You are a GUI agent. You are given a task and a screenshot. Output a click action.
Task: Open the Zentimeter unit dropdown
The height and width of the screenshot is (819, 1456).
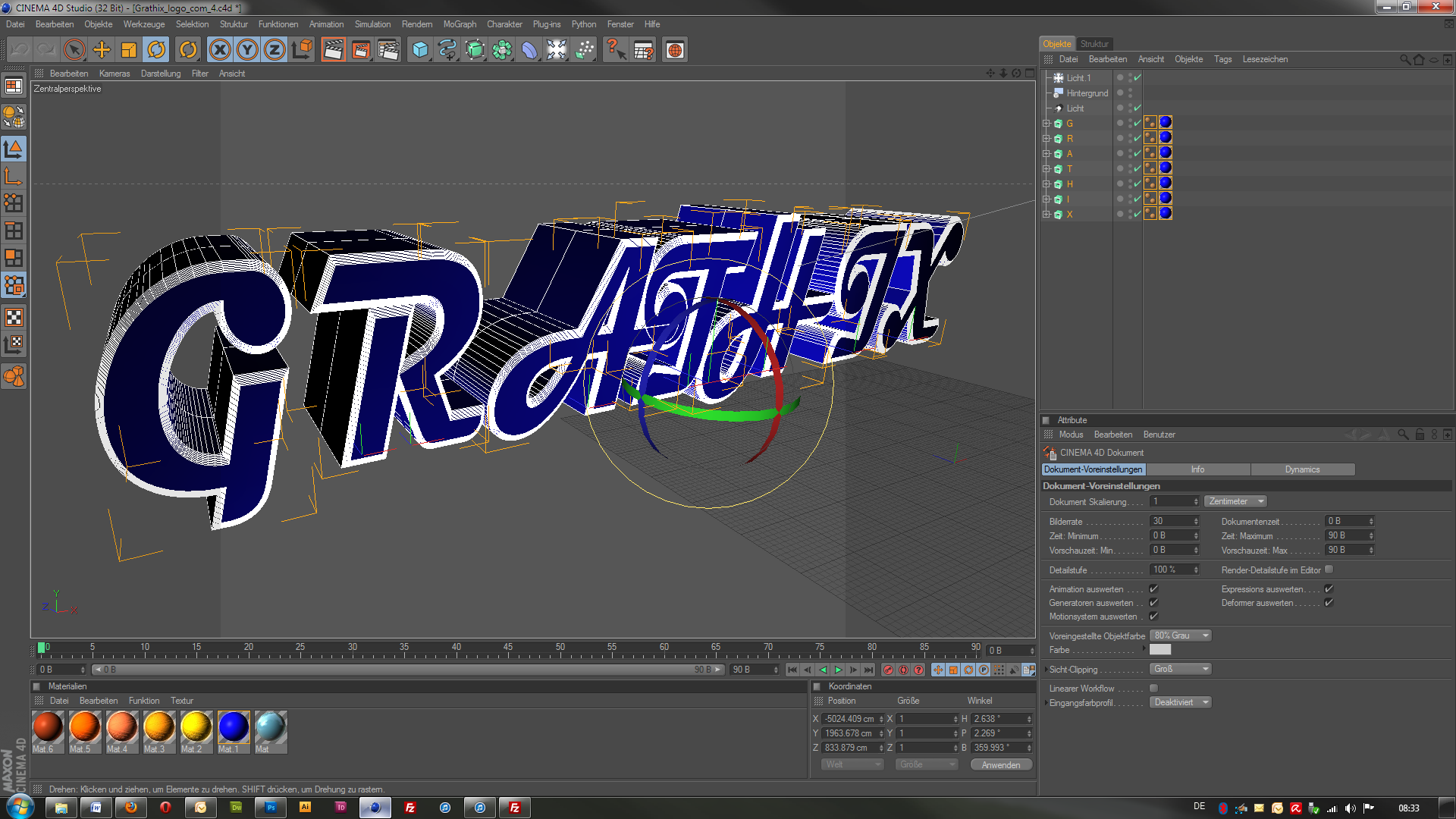[1235, 501]
